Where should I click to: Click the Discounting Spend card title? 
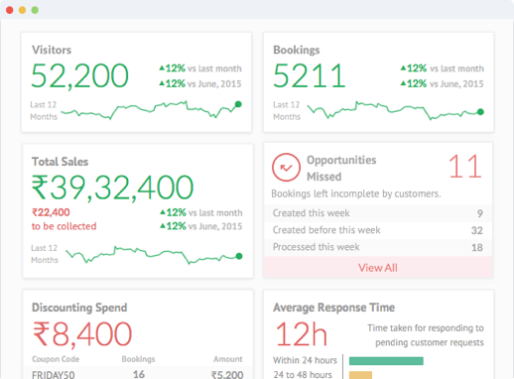79,307
